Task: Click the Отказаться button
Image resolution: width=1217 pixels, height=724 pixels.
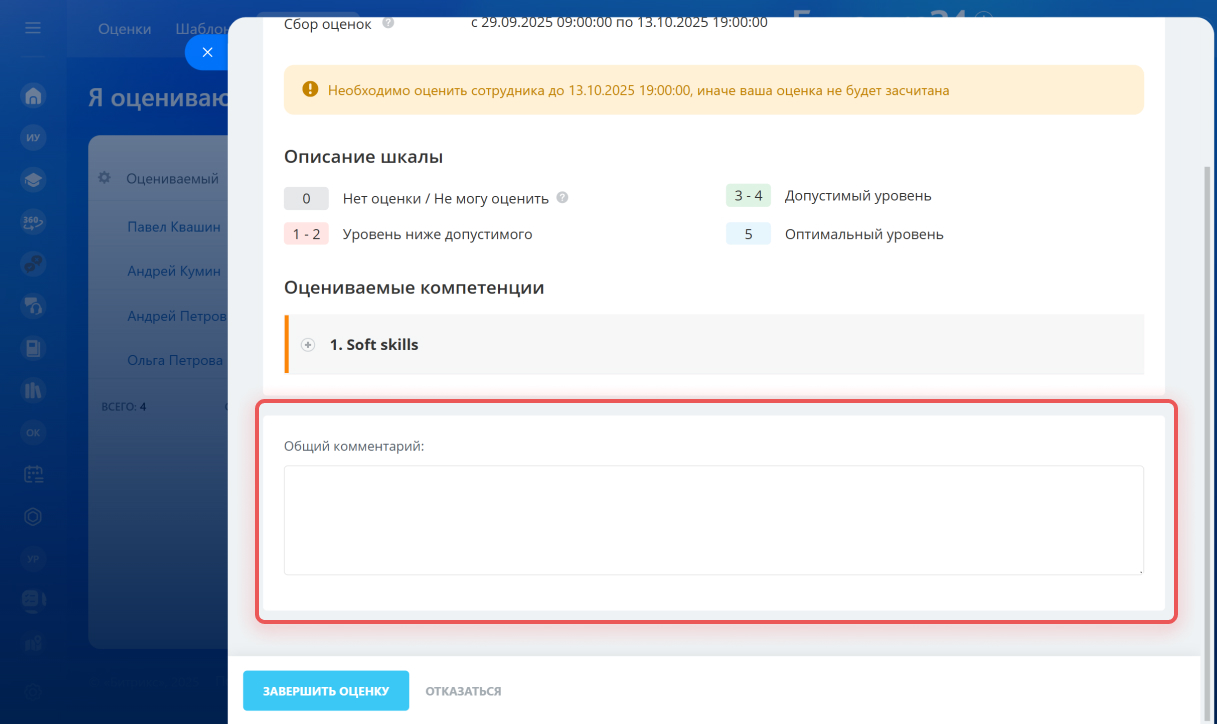Action: point(463,691)
